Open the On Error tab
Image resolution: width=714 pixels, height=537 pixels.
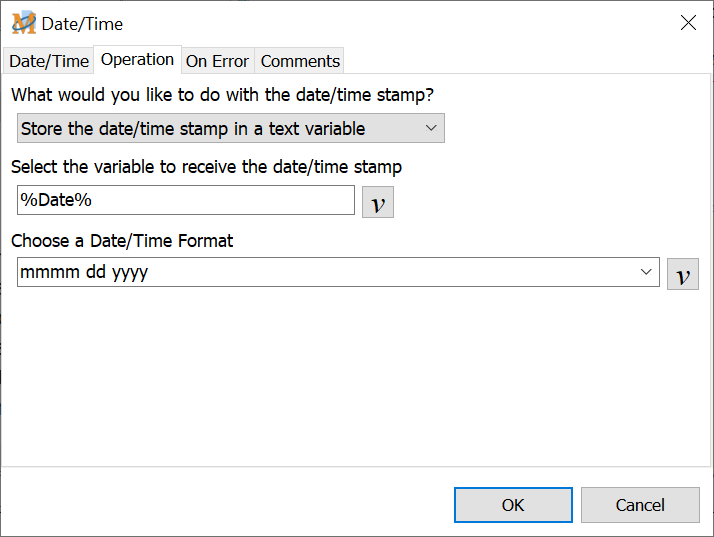pyautogui.click(x=217, y=61)
